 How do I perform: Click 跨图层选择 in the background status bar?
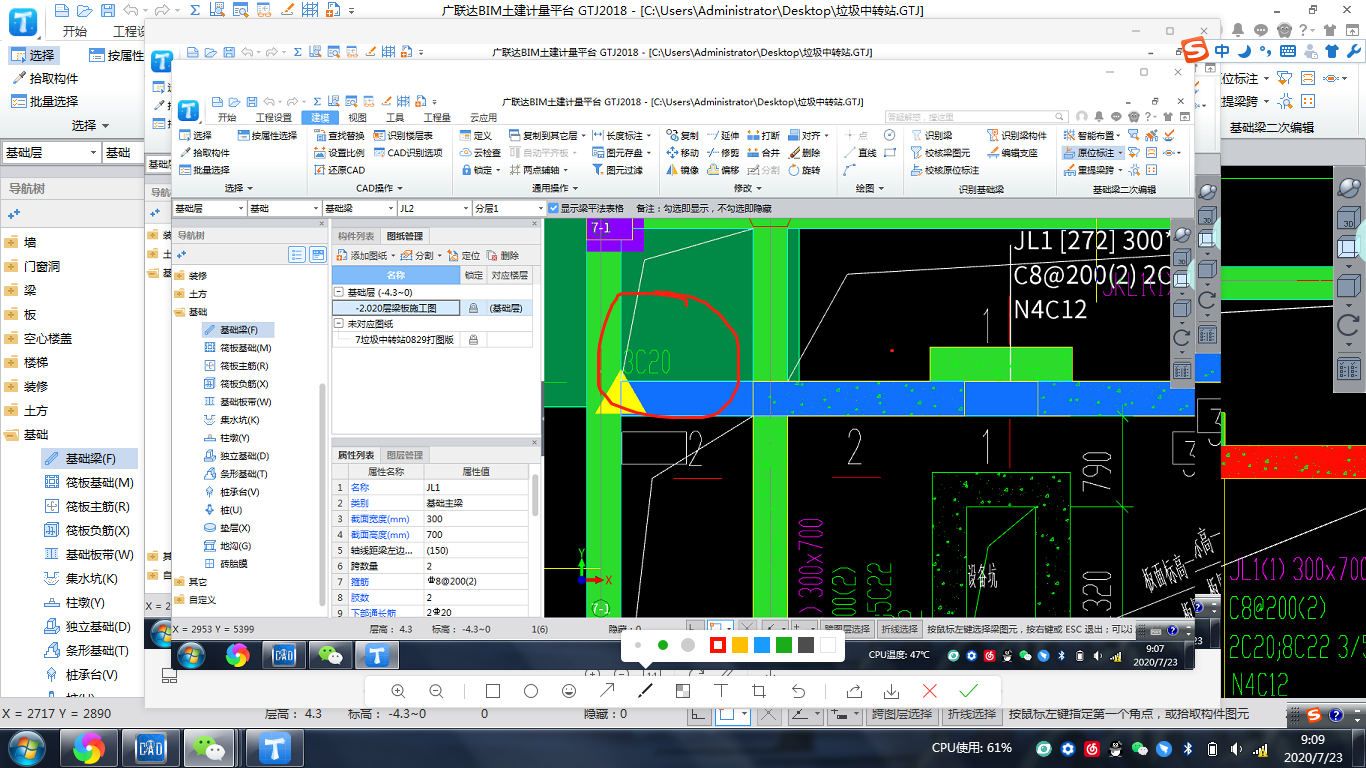pos(901,714)
